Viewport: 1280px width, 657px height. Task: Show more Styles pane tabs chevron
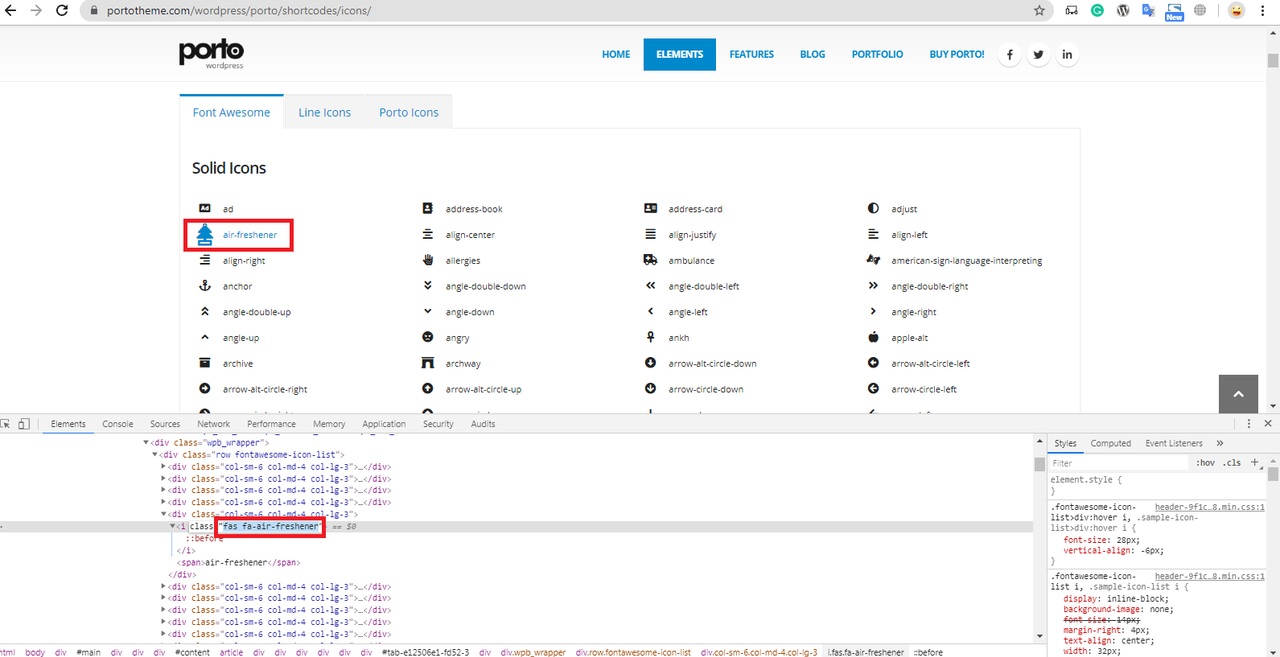[x=1220, y=443]
